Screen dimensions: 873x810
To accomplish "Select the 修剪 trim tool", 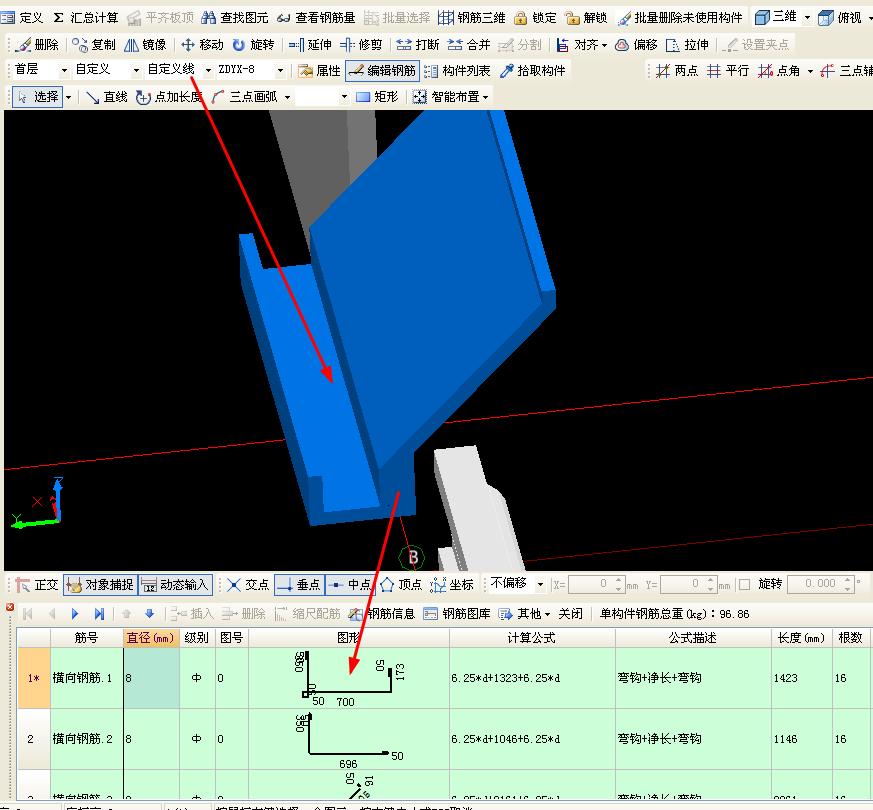I will pos(361,45).
